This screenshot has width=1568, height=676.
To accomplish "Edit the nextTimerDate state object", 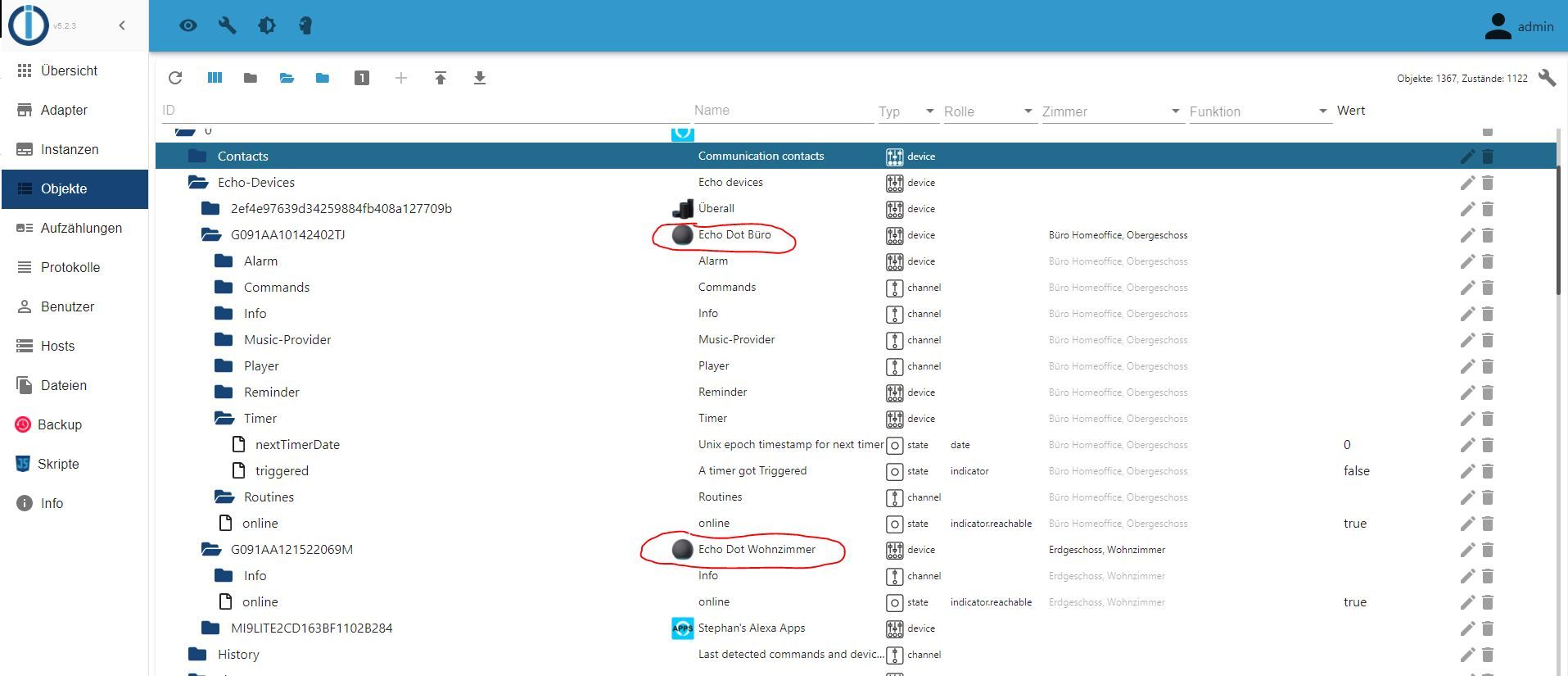I will (1467, 445).
